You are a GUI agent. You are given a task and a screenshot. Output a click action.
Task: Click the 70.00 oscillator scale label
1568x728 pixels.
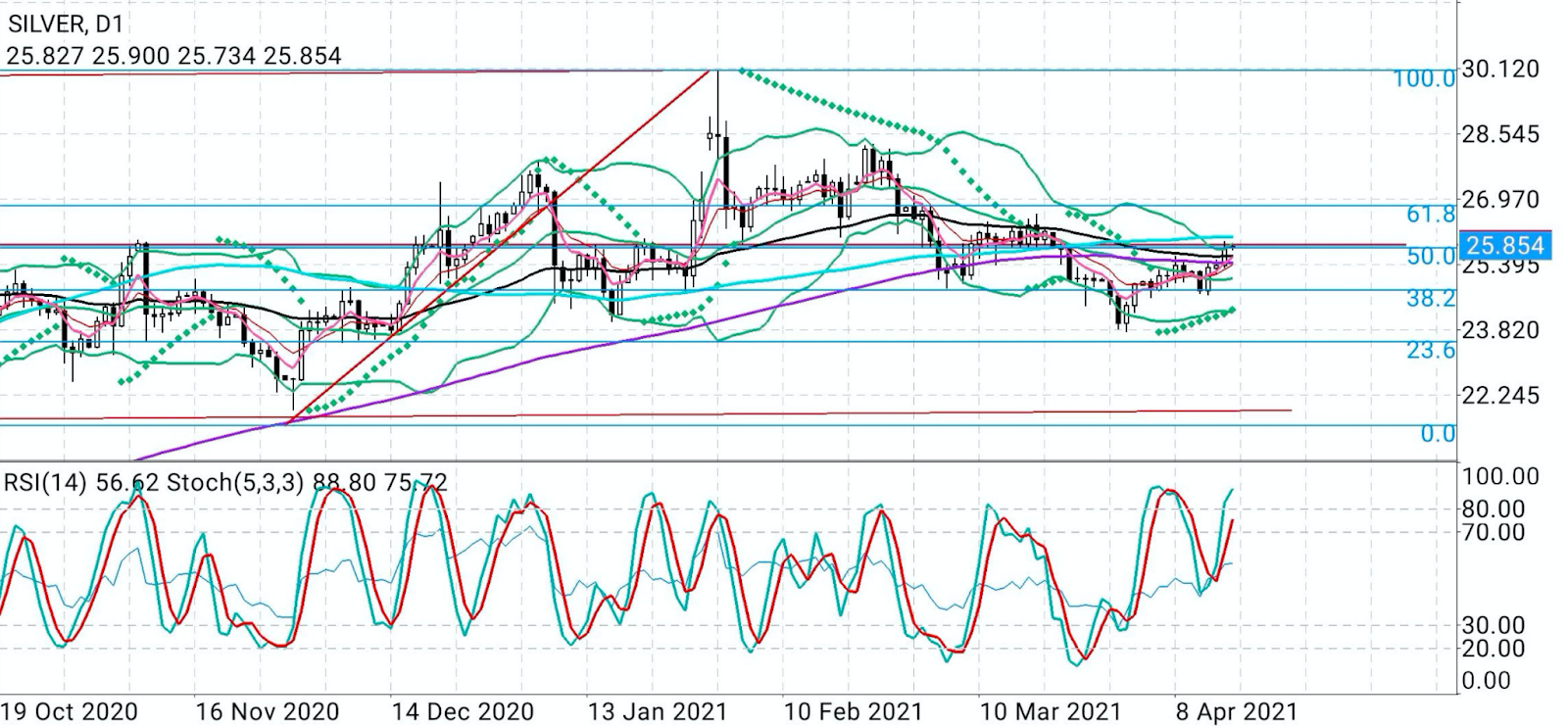point(1494,533)
